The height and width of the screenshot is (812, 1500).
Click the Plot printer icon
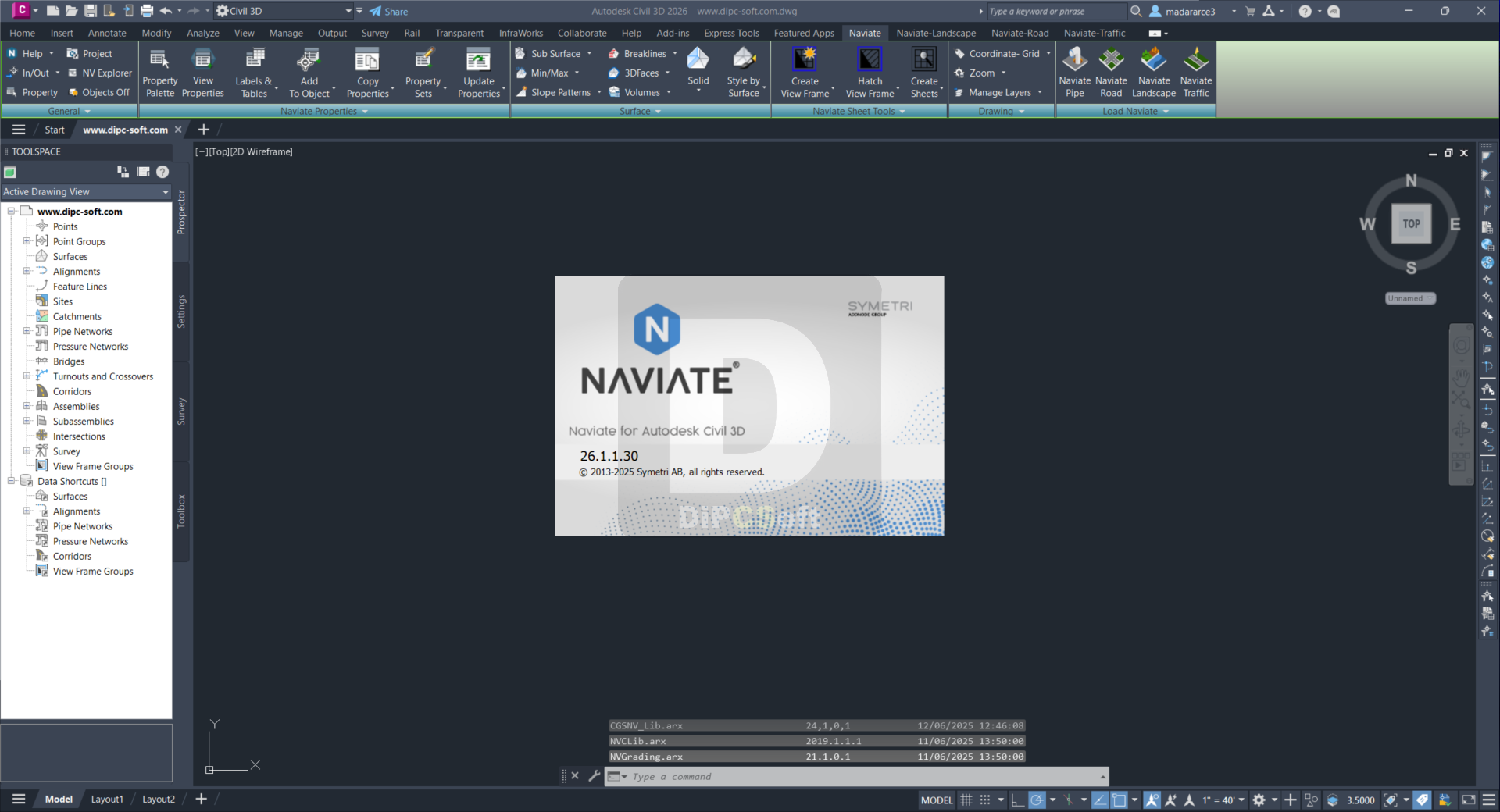pos(147,11)
